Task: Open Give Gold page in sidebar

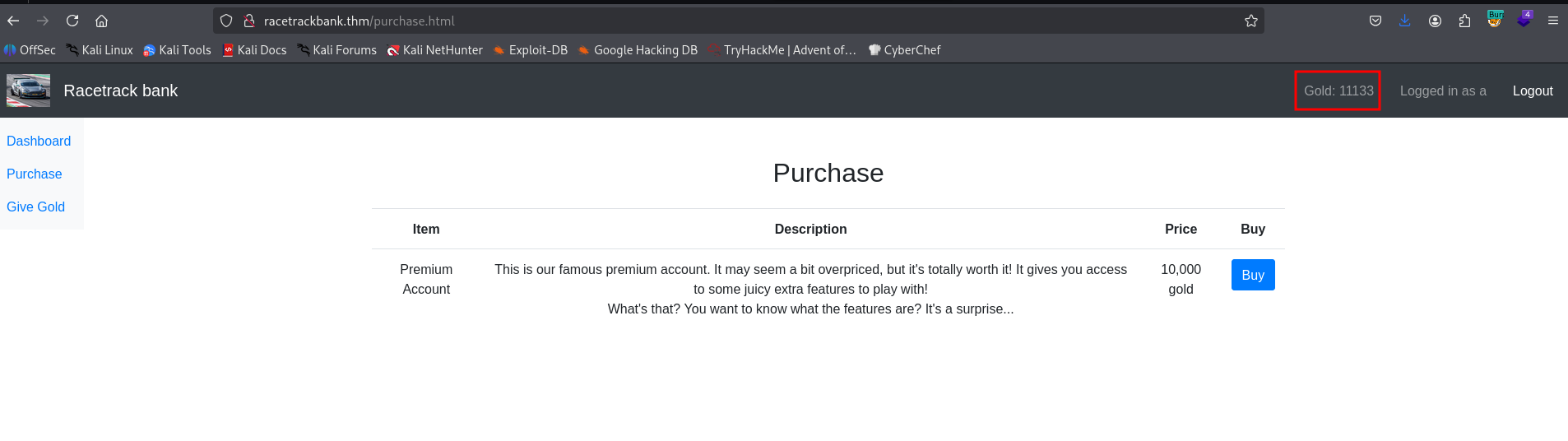Action: pyautogui.click(x=35, y=207)
